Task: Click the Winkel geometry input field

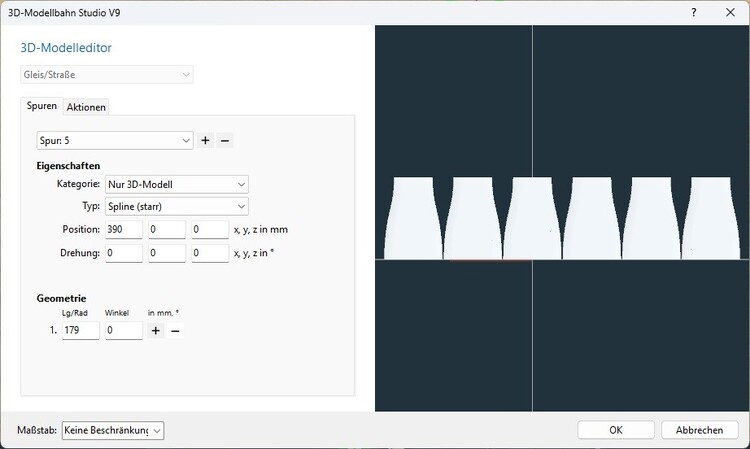Action: click(124, 330)
